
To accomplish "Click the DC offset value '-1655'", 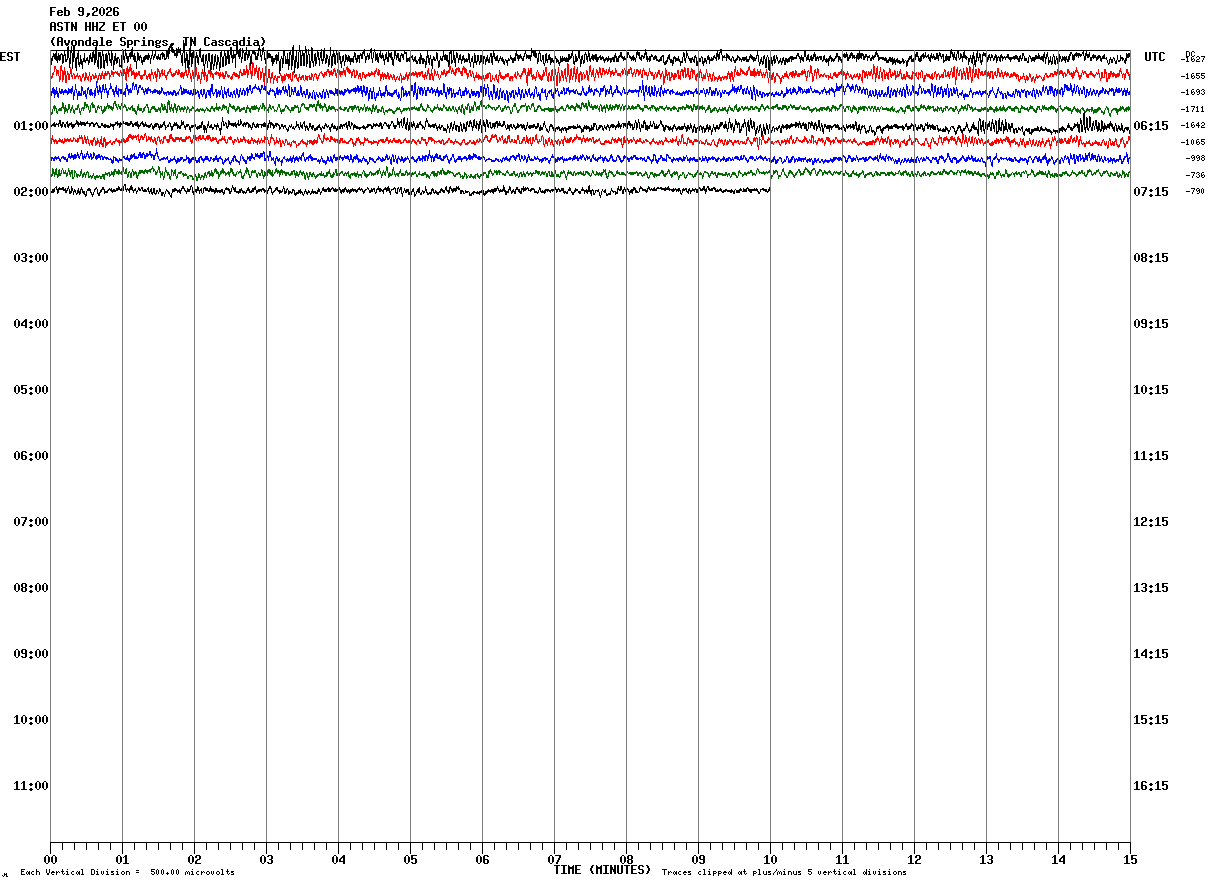I will click(x=1193, y=76).
